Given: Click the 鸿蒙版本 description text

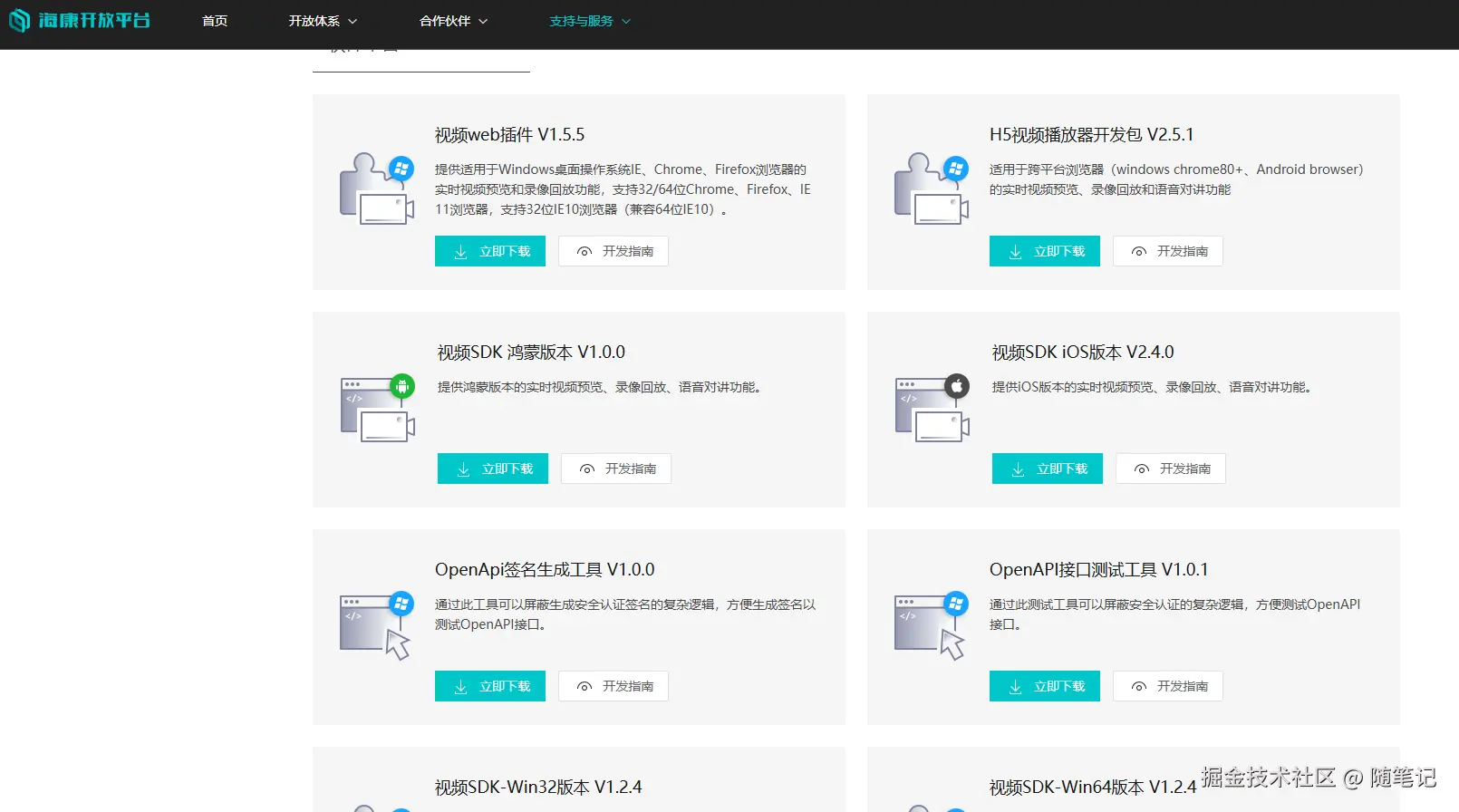Looking at the screenshot, I should 602,387.
